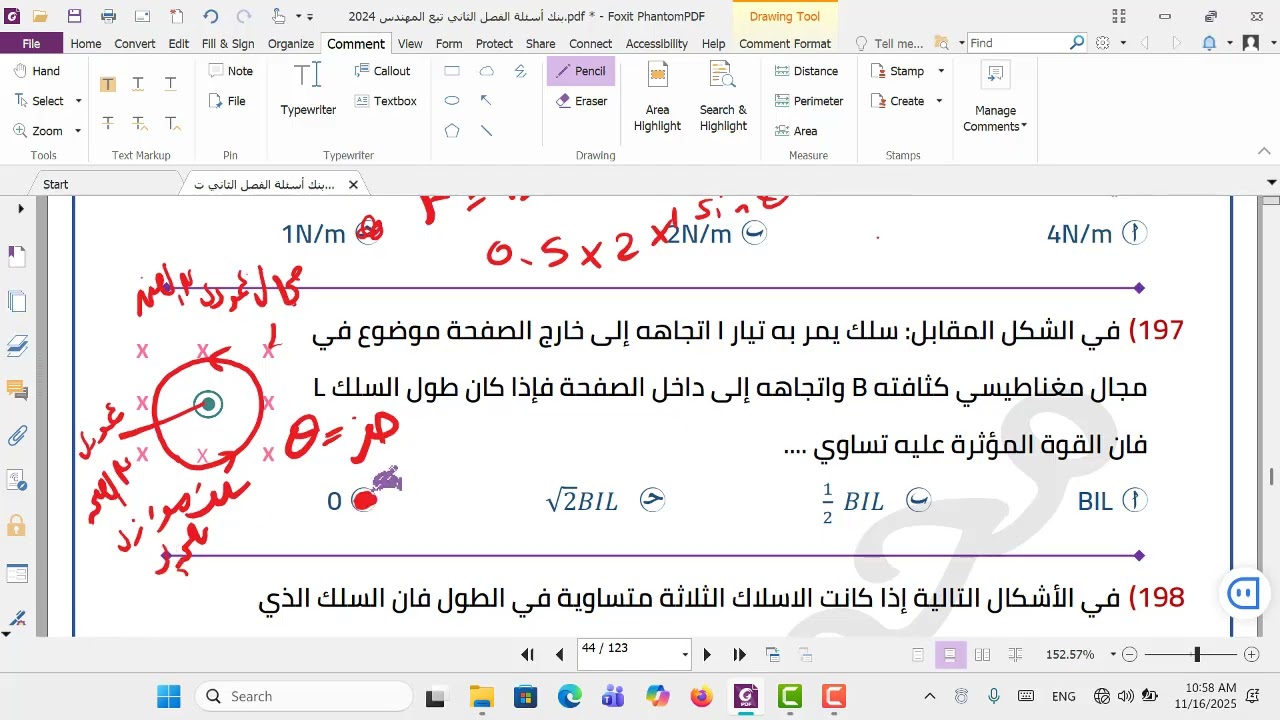Select the Eraser tool

pos(580,101)
